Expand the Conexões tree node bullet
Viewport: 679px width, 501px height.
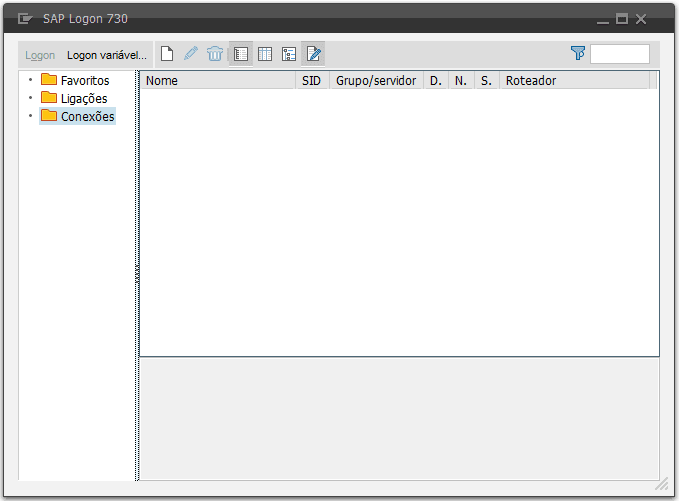click(30, 116)
